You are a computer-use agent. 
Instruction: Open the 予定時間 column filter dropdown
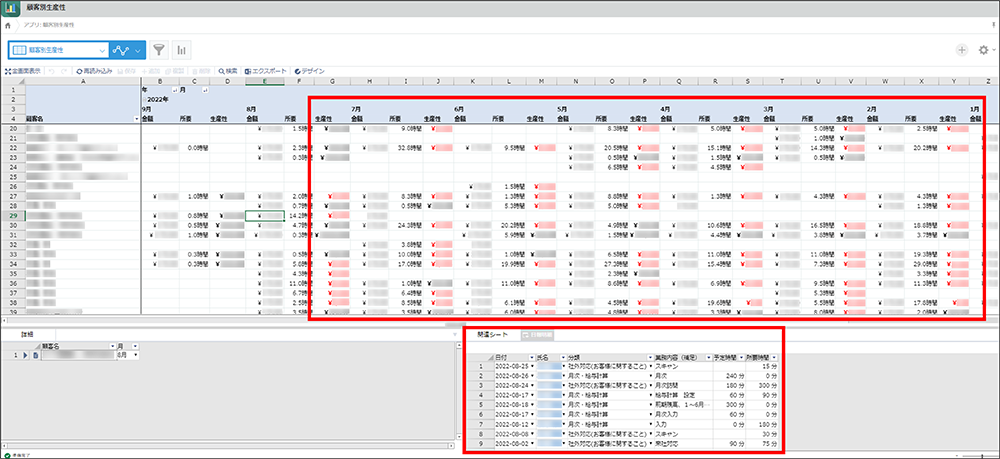[739, 357]
